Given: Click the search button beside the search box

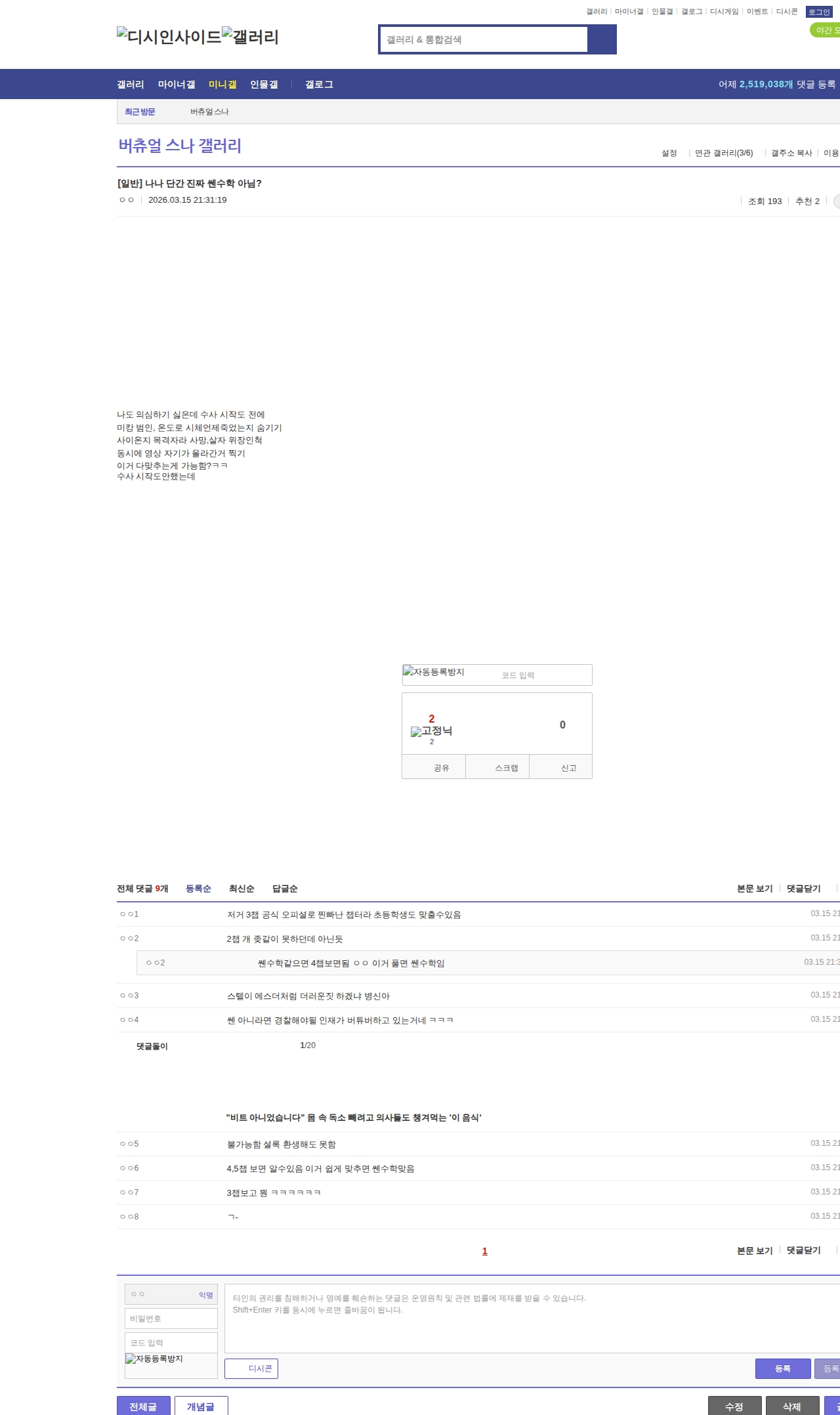Looking at the screenshot, I should coord(602,39).
